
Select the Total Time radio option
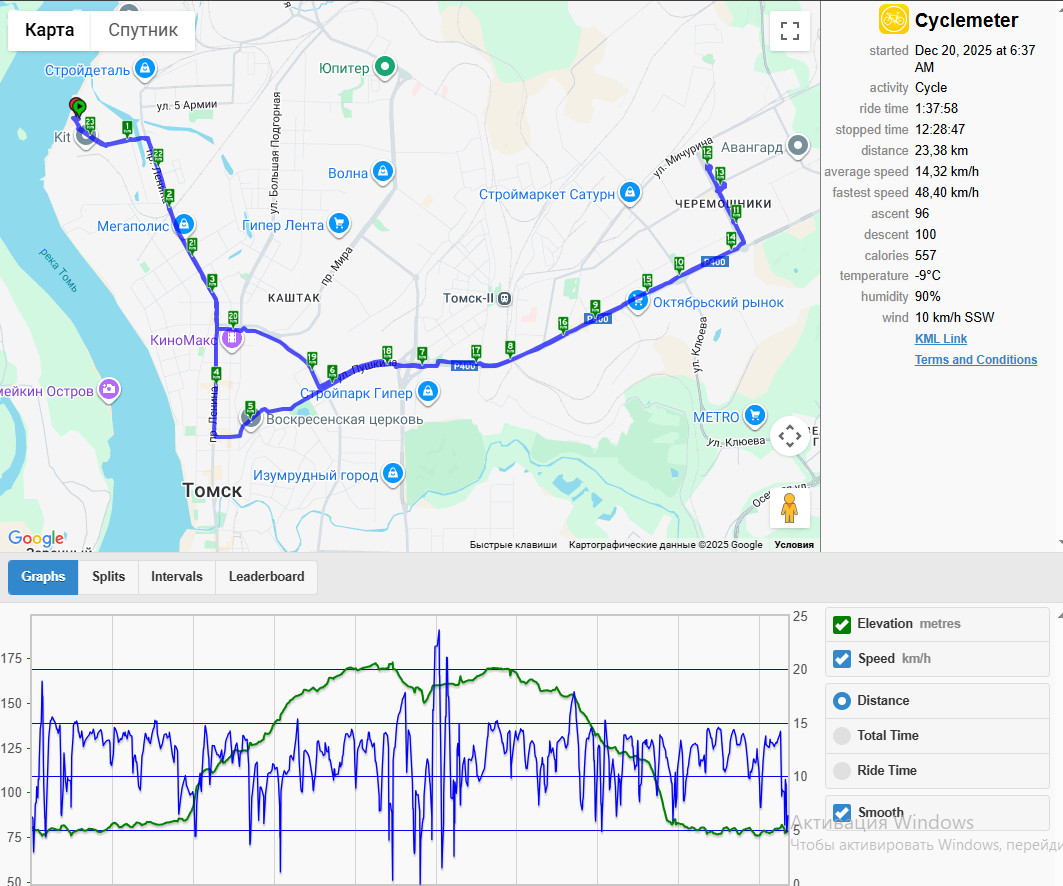click(842, 736)
